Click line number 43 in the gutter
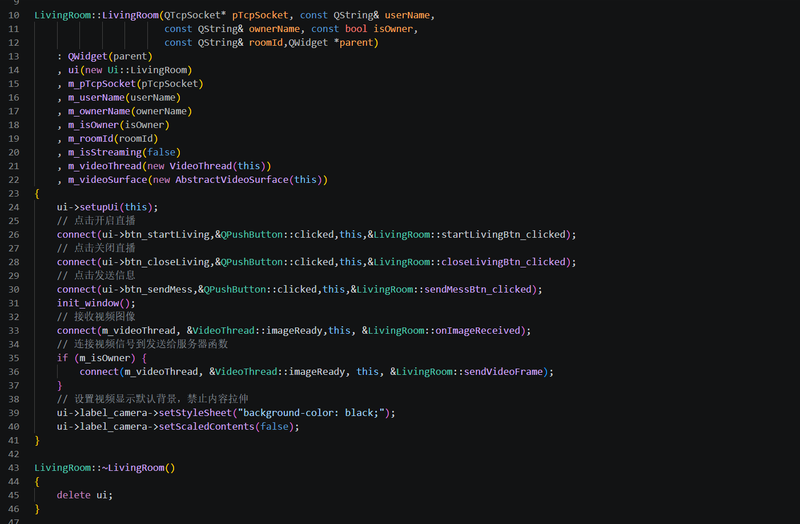The image size is (800, 524). tap(14, 468)
